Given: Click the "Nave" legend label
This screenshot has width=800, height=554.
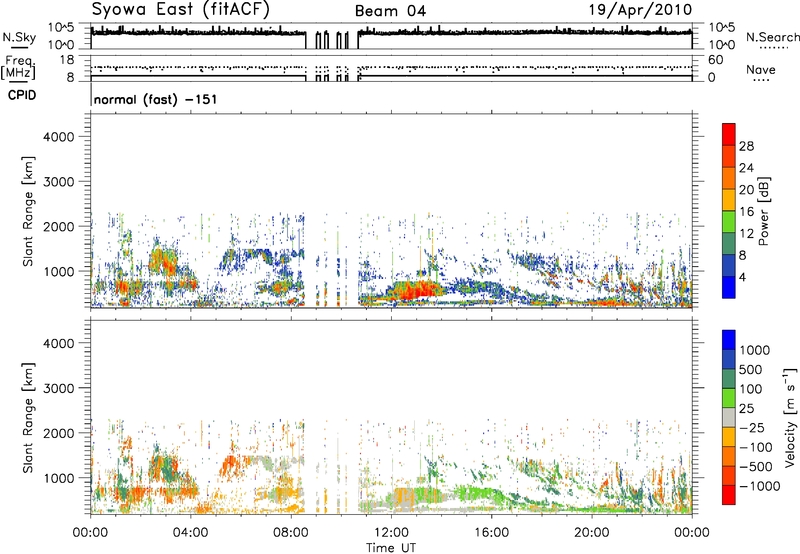Looking at the screenshot, I should click(x=761, y=69).
